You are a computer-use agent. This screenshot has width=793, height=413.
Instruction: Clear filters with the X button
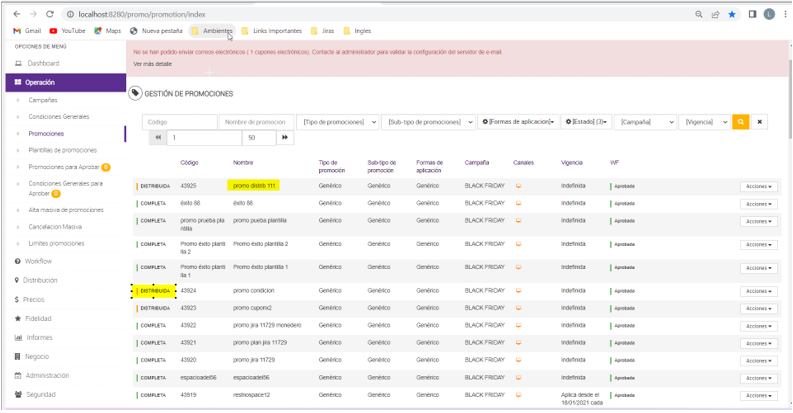tap(761, 122)
